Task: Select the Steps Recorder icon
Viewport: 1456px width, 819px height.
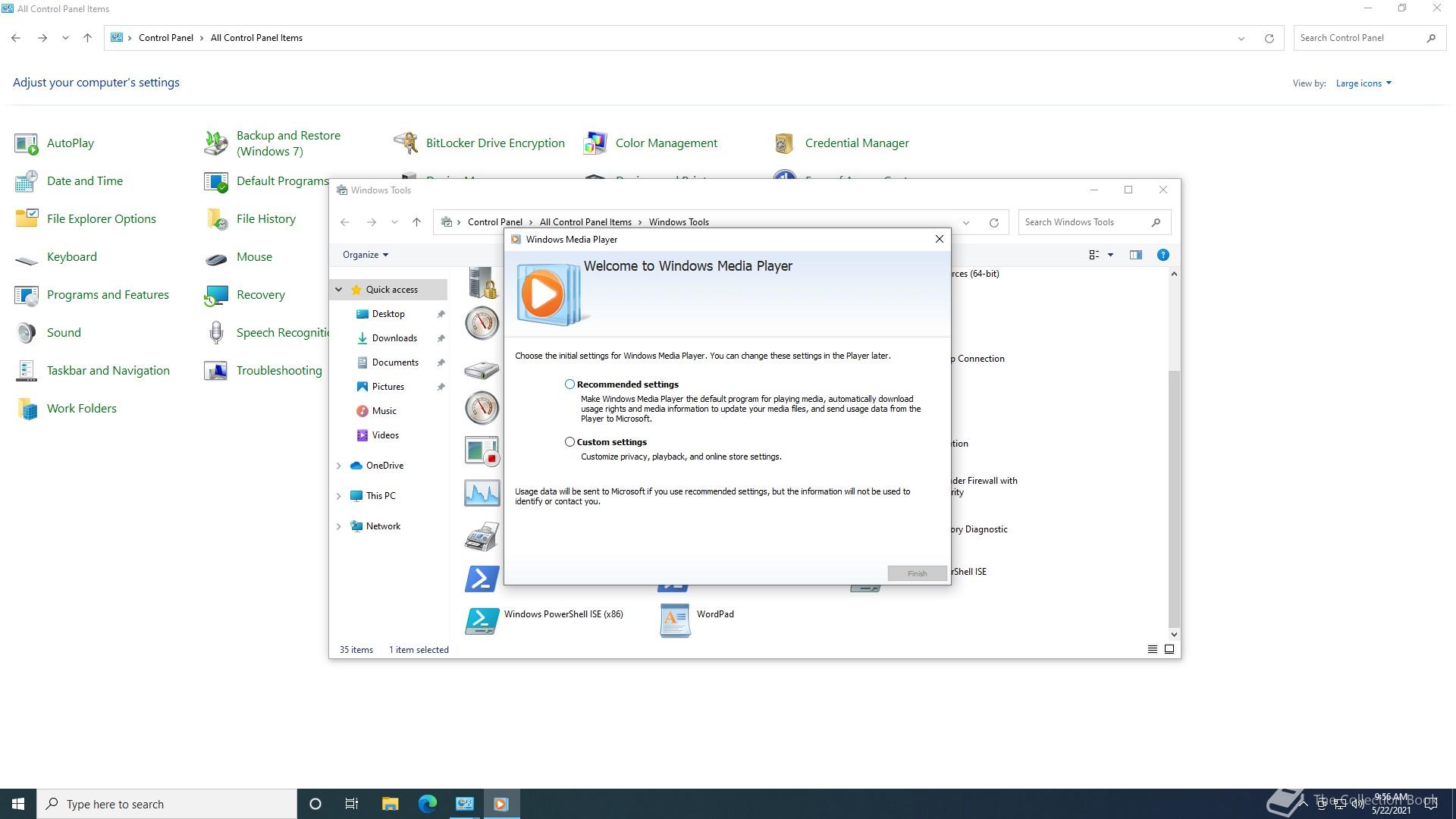Action: point(482,450)
